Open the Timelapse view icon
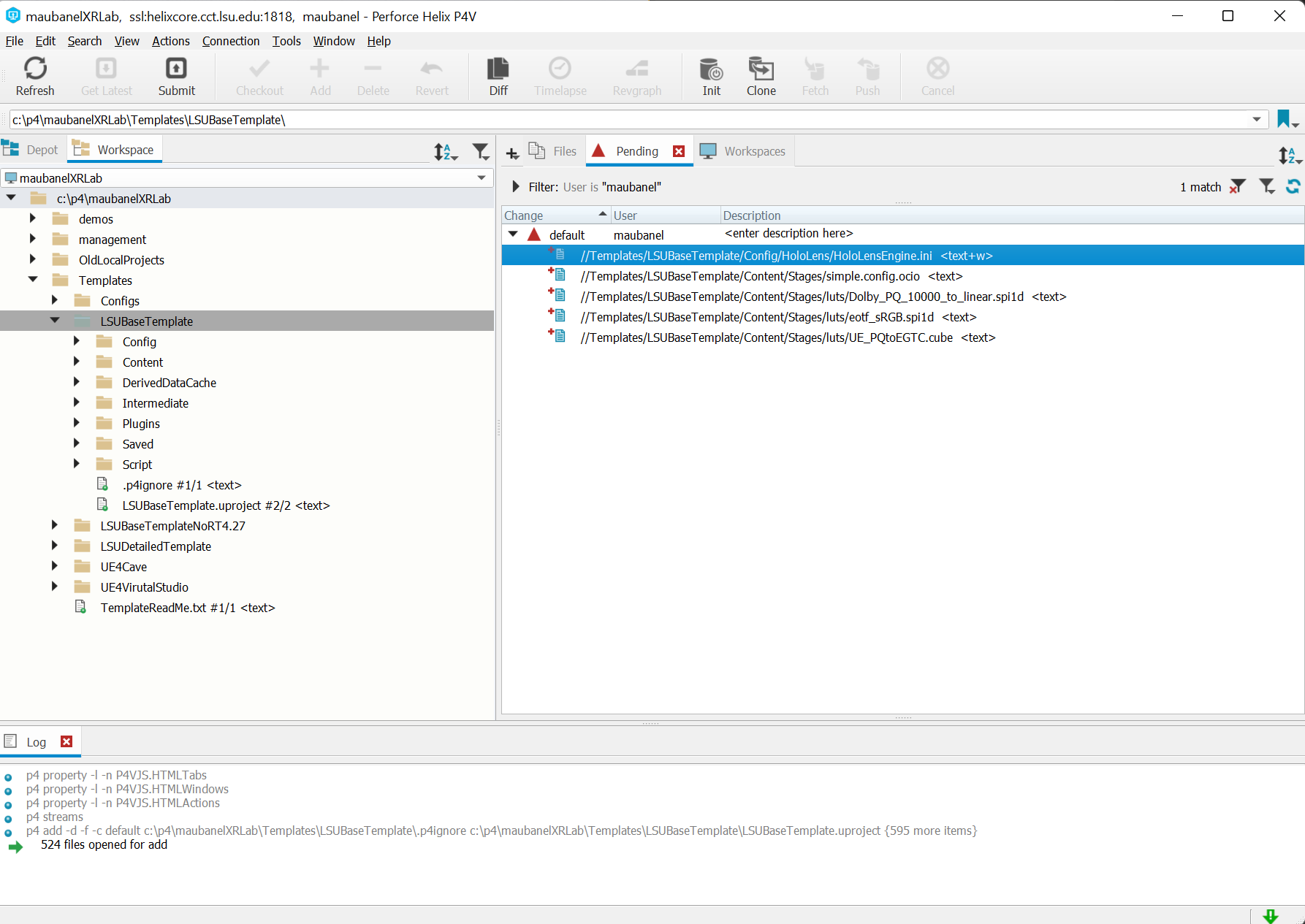The height and width of the screenshot is (924, 1305). [560, 69]
